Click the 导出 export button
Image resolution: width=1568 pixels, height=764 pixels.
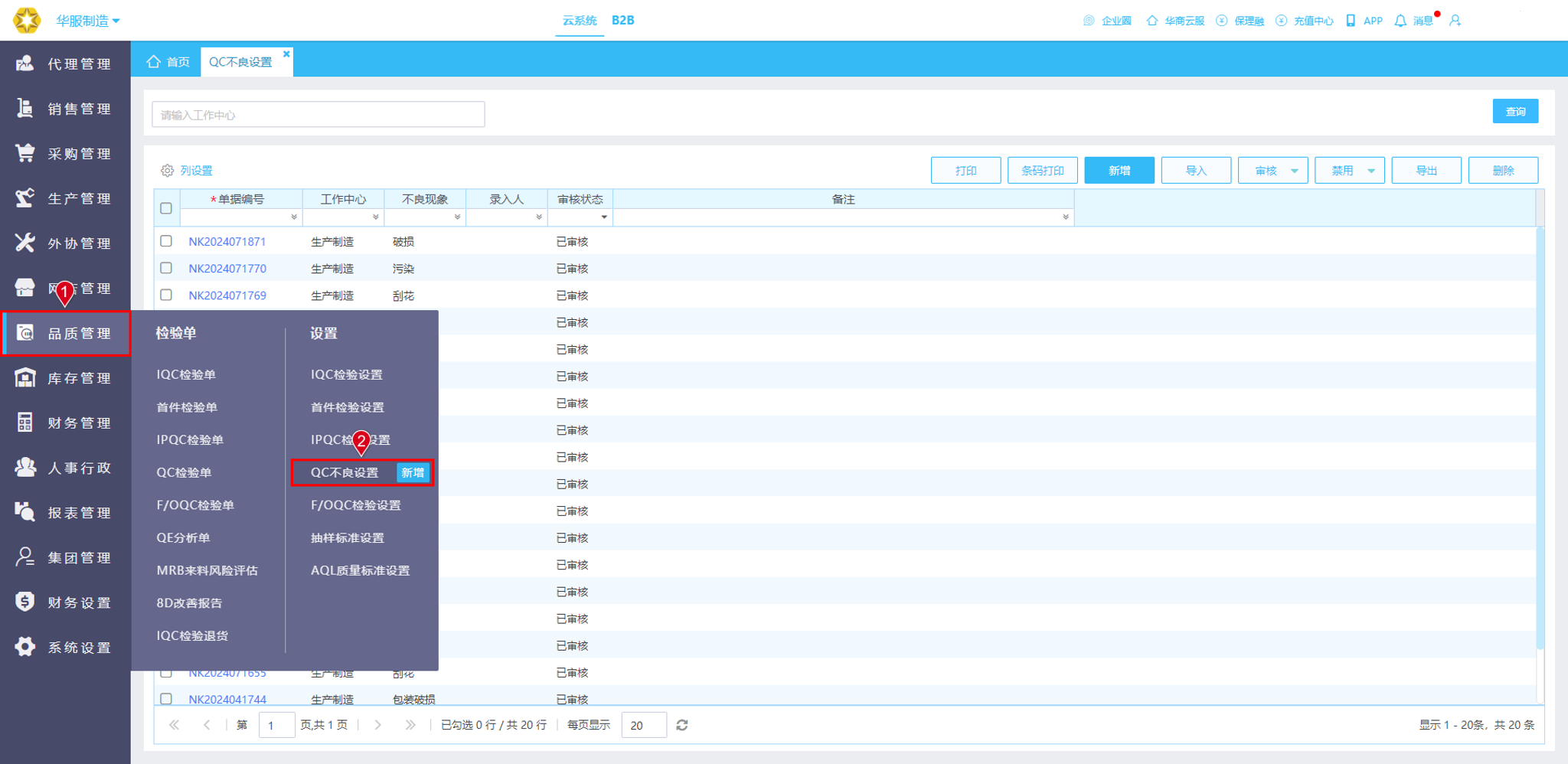(x=1426, y=171)
